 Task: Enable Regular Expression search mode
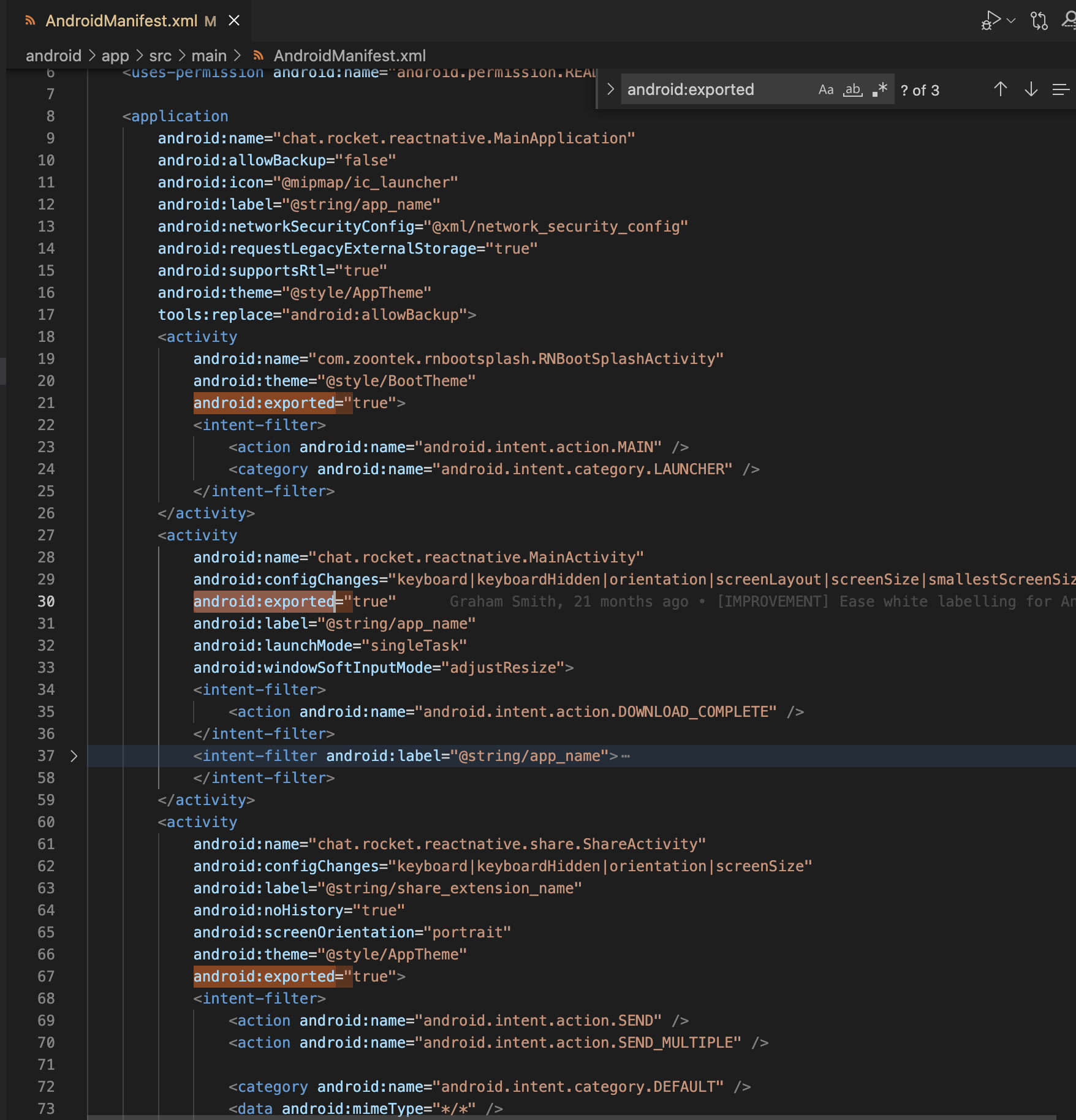[x=881, y=89]
